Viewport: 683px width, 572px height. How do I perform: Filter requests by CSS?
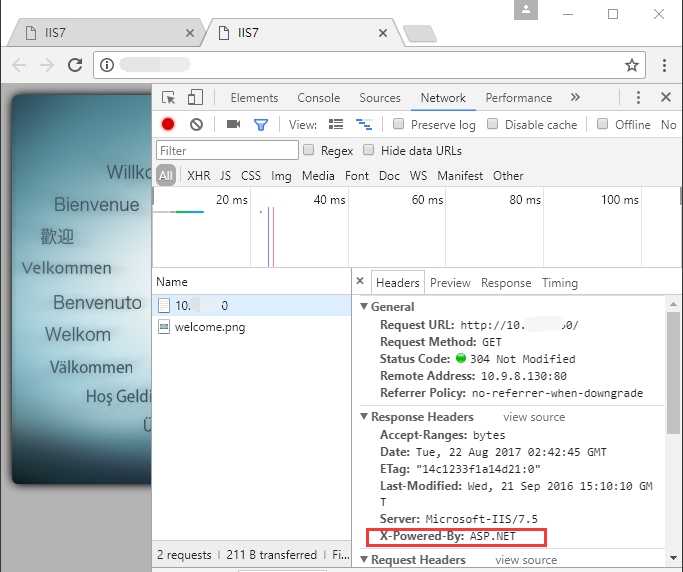coord(251,176)
